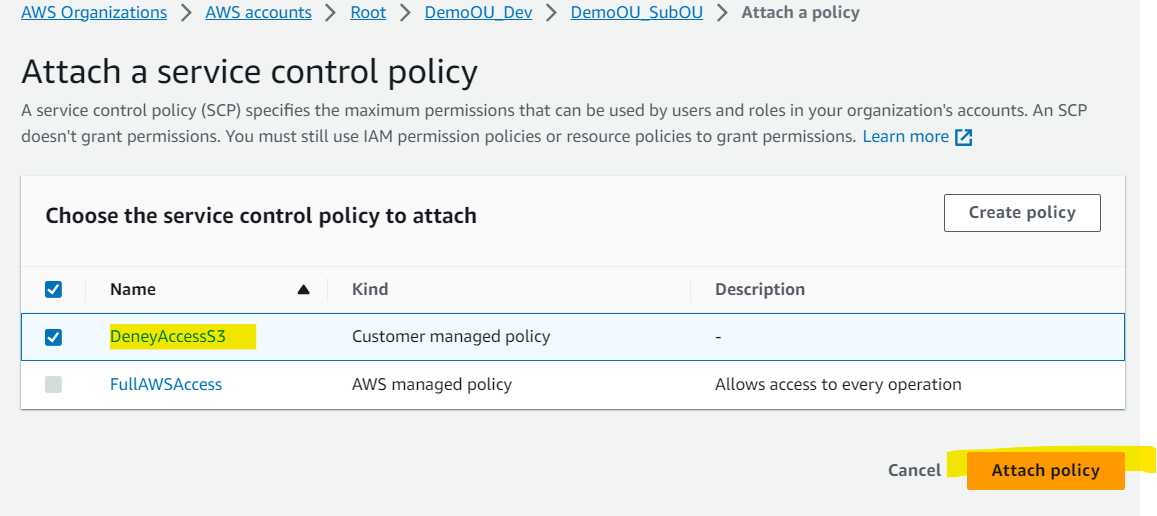This screenshot has width=1157, height=516.
Task: Click the Attach policy button
Action: [x=1046, y=470]
